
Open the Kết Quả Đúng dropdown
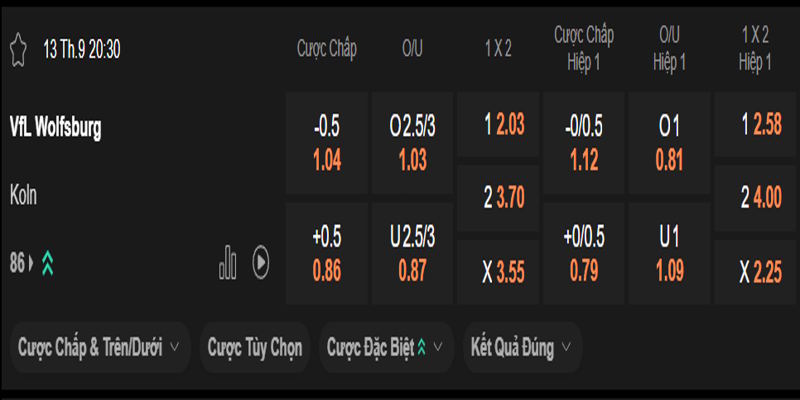(521, 347)
